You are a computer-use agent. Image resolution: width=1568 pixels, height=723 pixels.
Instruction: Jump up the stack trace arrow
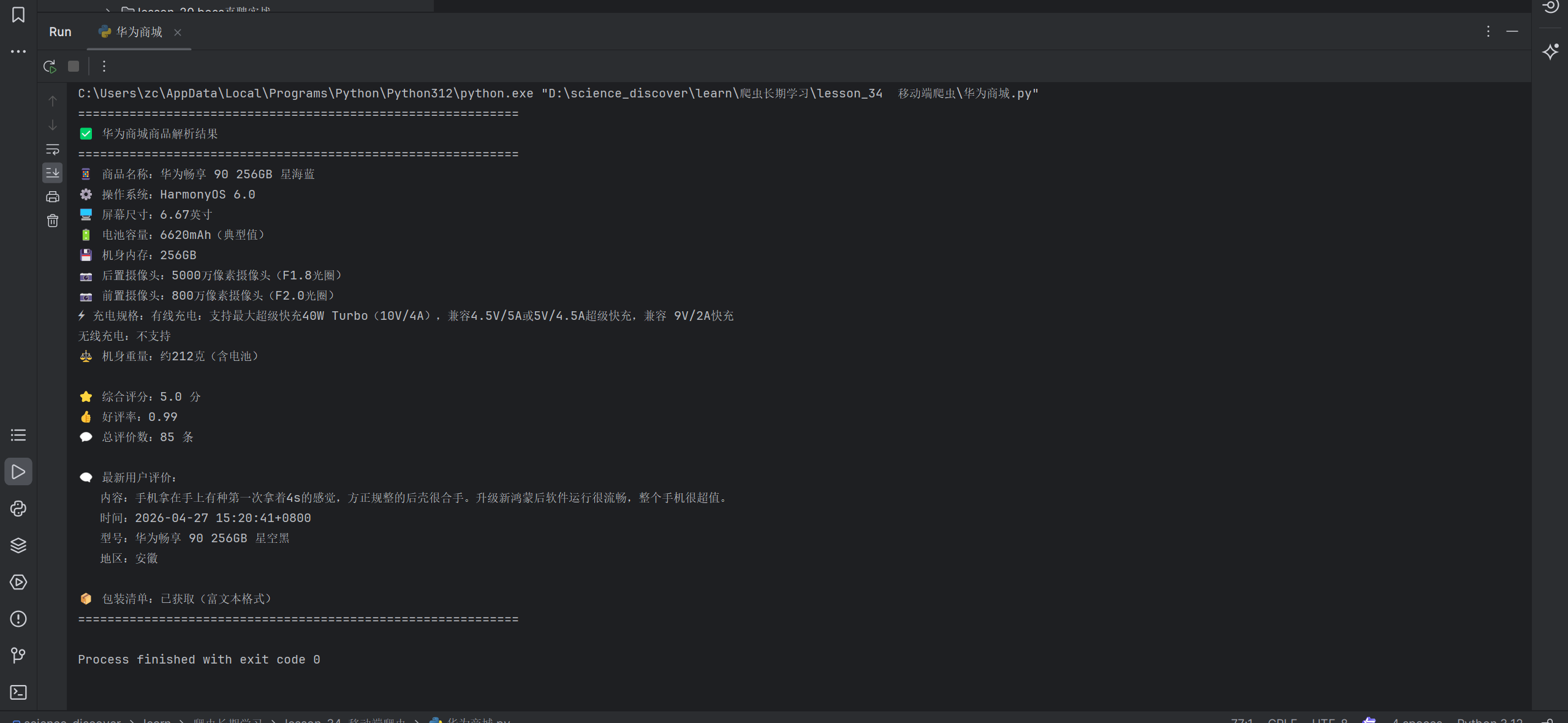coord(53,101)
